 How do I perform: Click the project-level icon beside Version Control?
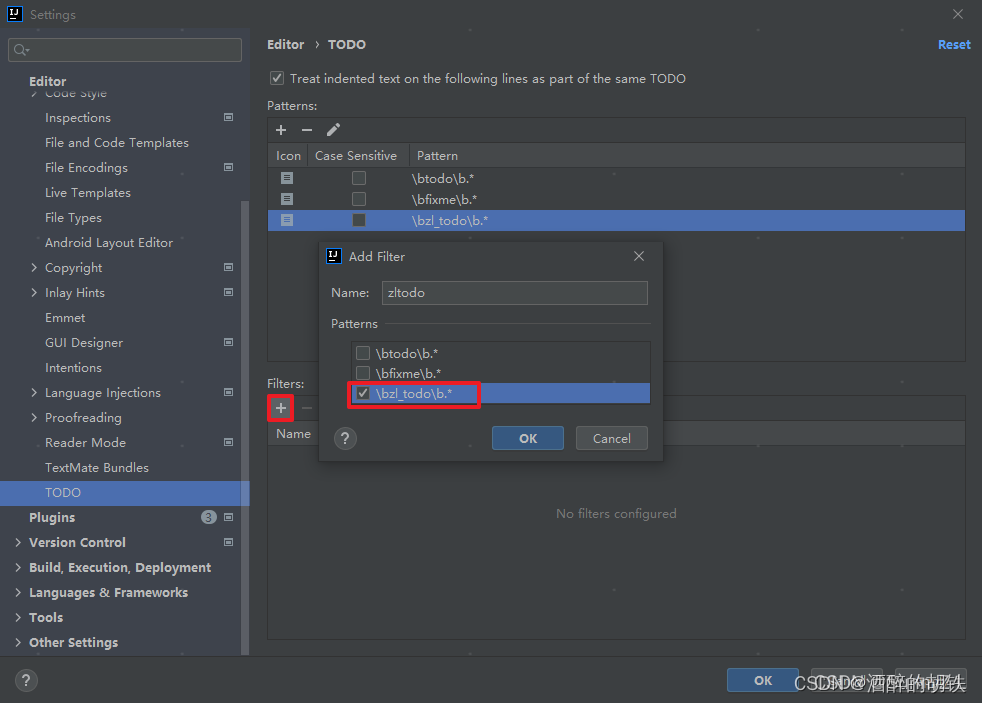[x=229, y=542]
